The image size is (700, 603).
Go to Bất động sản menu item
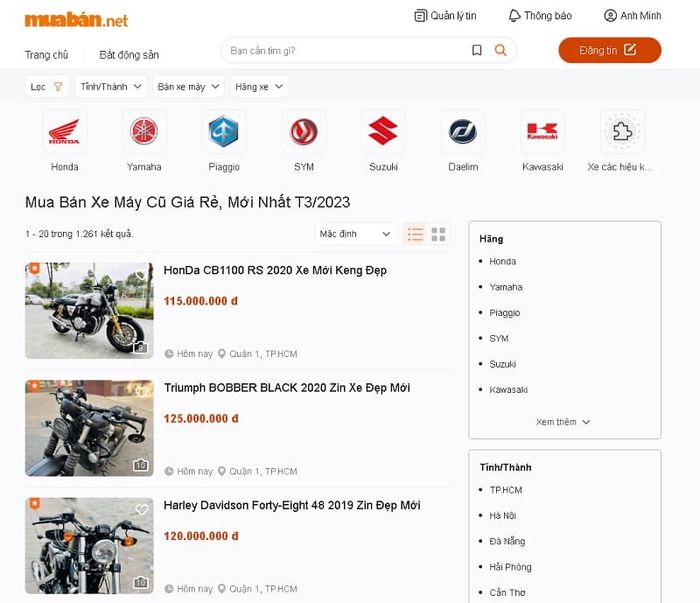[x=129, y=55]
